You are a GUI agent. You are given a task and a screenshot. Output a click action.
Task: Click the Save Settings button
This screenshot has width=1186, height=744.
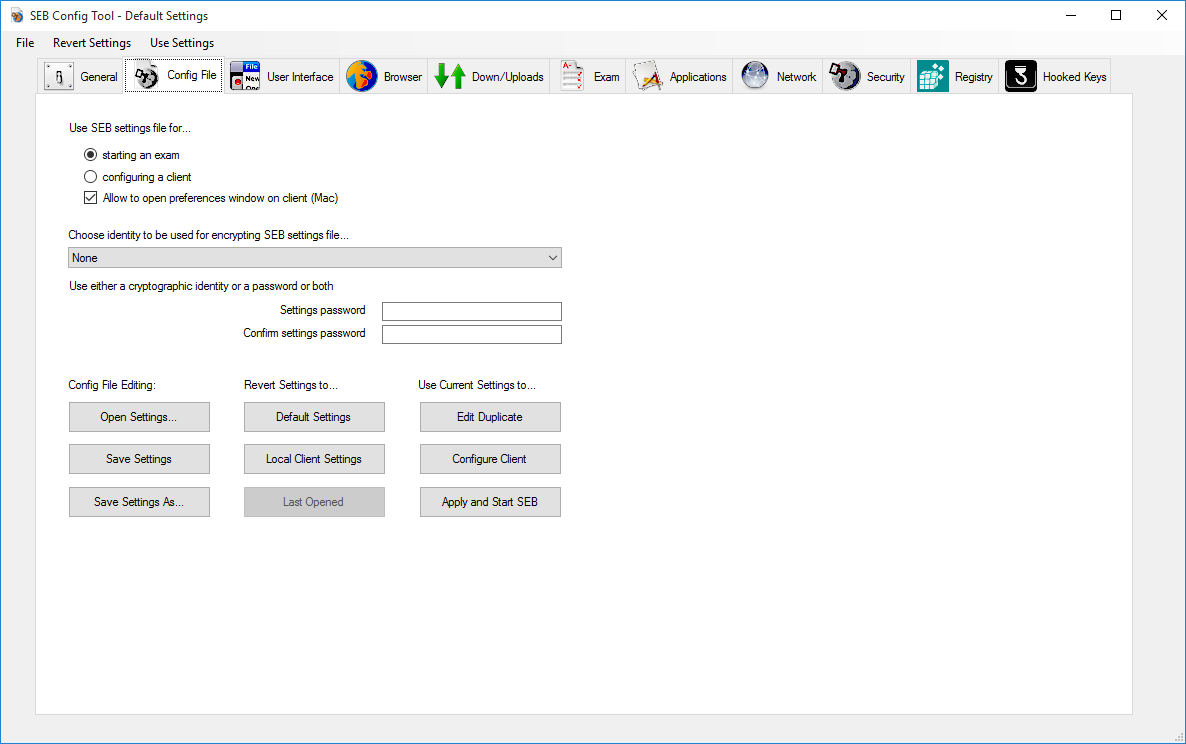139,459
